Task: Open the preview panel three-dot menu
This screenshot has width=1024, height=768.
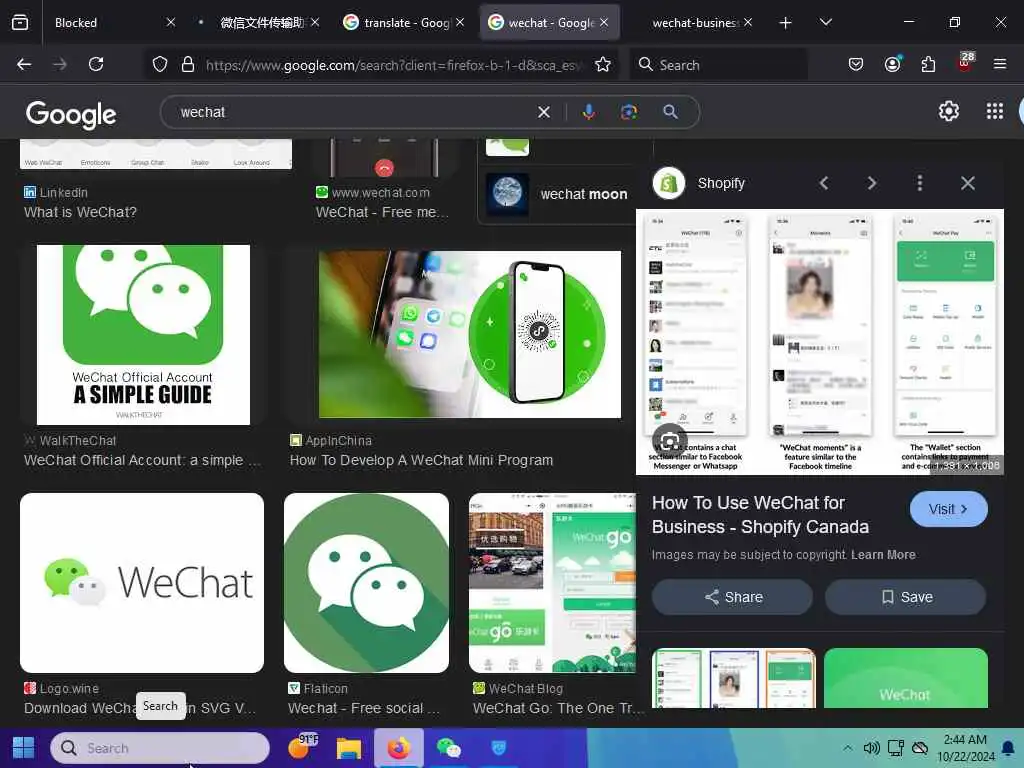Action: point(920,184)
